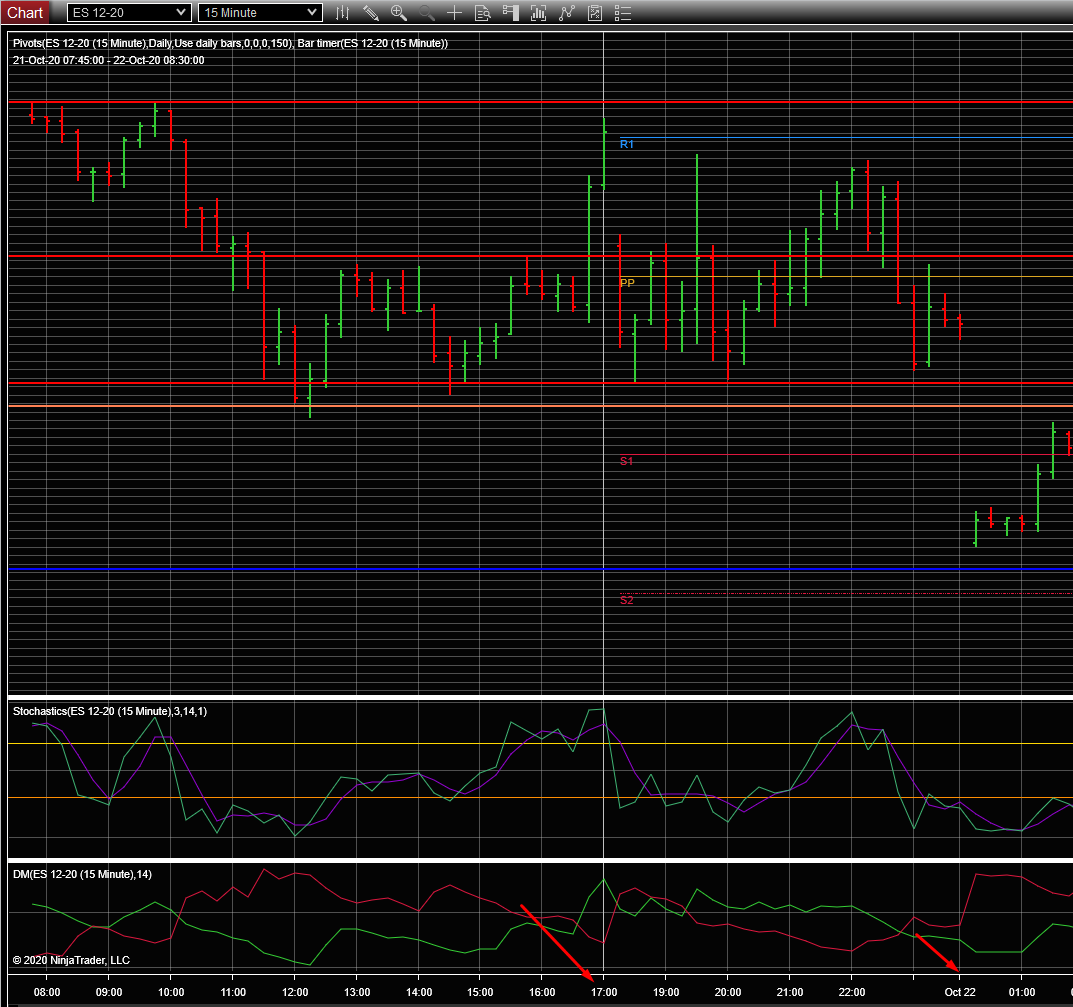Image resolution: width=1073 pixels, height=1007 pixels.
Task: Select the R1 pivot level label
Action: click(x=627, y=144)
